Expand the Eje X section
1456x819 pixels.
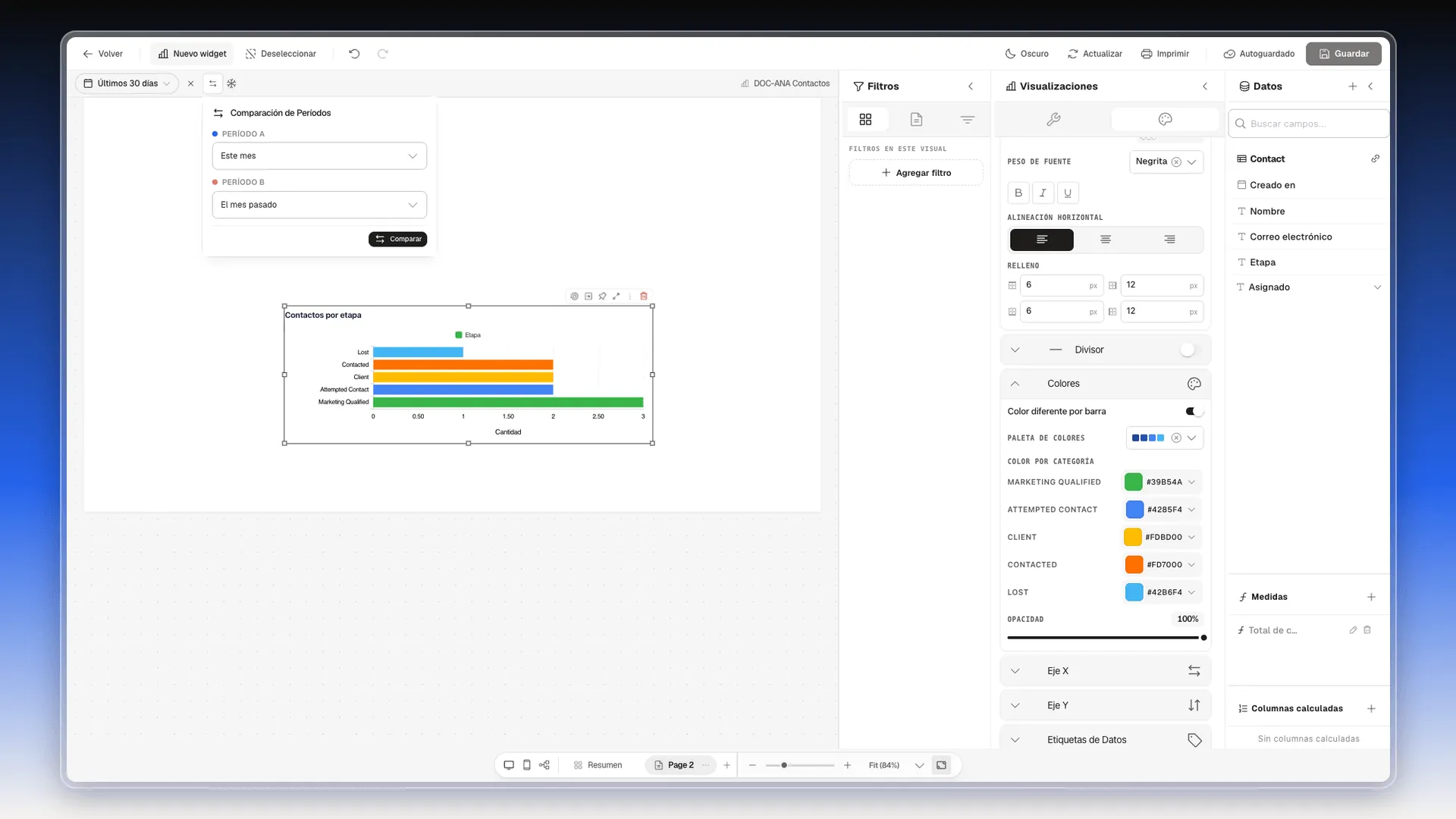pyautogui.click(x=1105, y=671)
